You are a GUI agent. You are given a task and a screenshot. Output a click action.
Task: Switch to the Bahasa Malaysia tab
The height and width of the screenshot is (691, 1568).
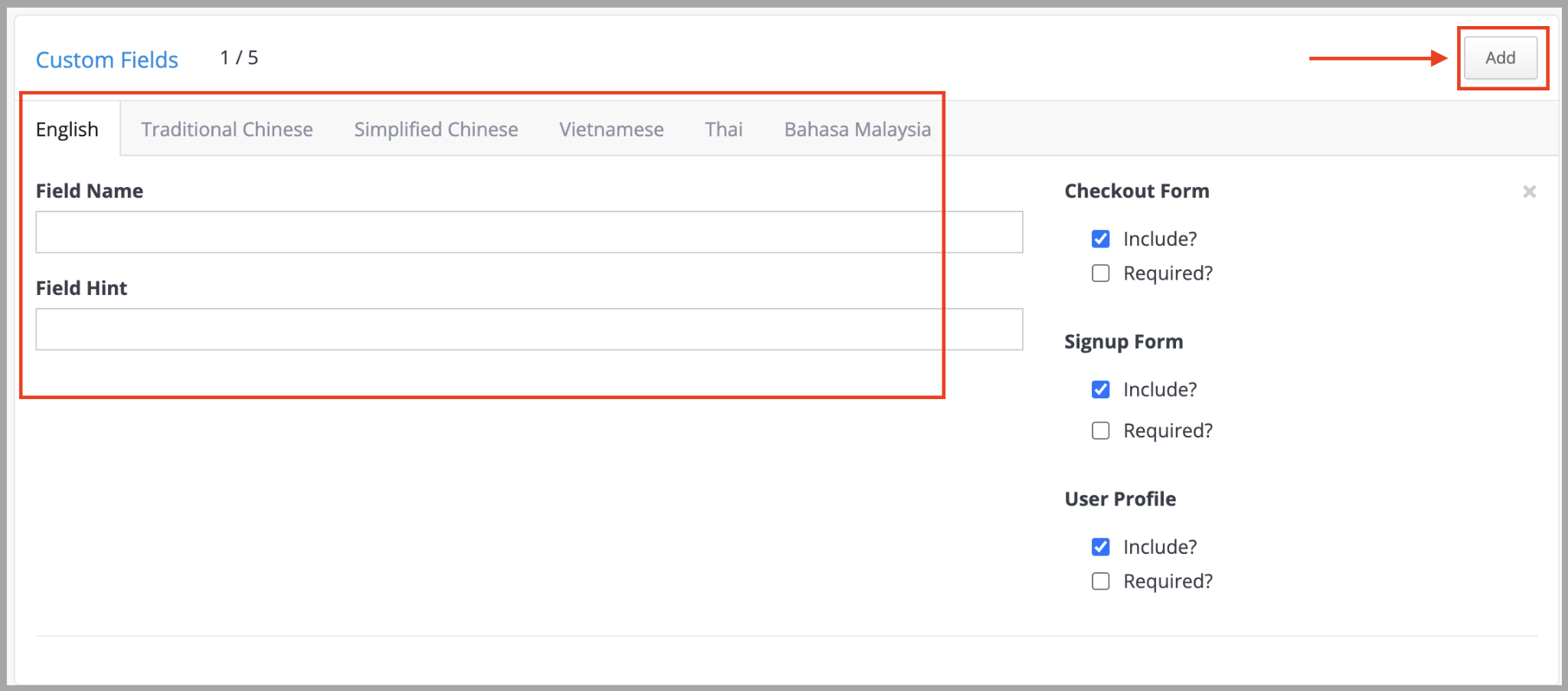[x=857, y=129]
